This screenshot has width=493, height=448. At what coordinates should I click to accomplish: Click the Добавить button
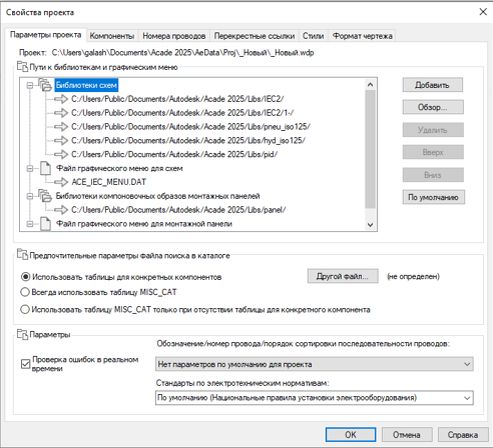pos(433,85)
